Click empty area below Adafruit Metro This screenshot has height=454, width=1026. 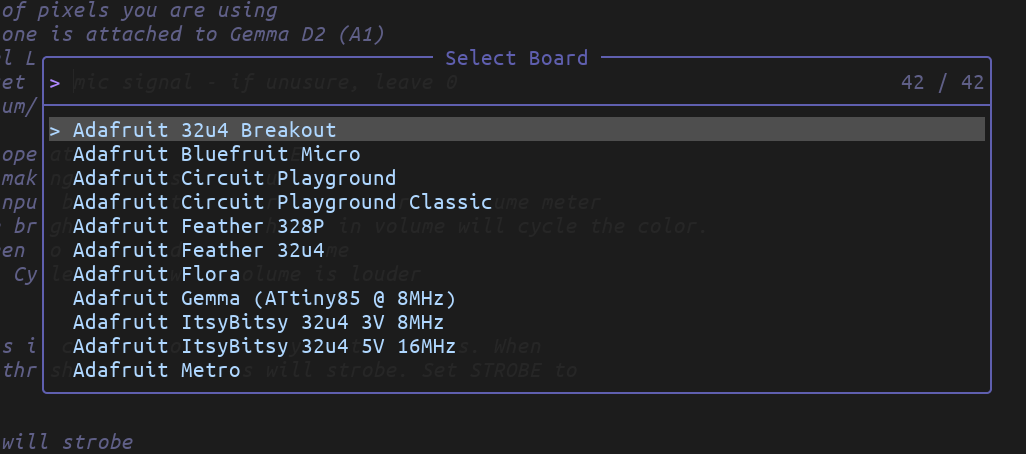tap(517, 387)
